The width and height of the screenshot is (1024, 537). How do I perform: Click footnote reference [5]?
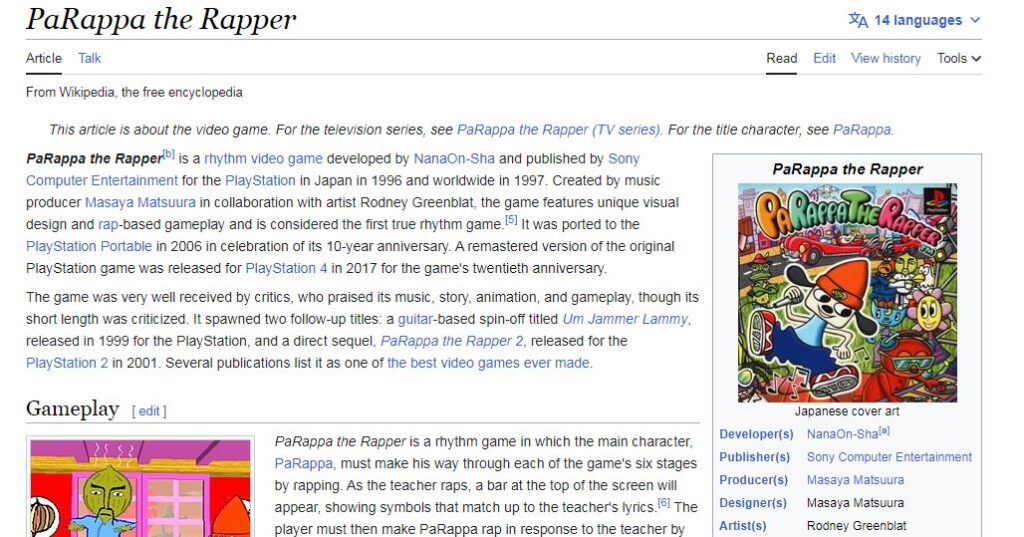click(510, 220)
